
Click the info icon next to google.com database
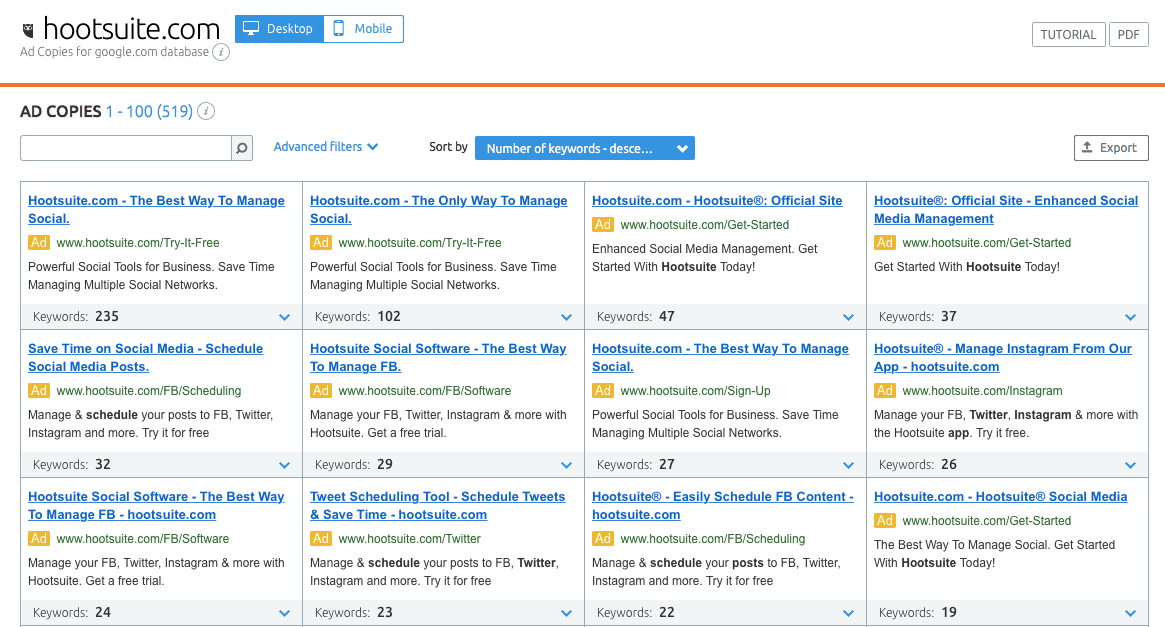point(221,52)
